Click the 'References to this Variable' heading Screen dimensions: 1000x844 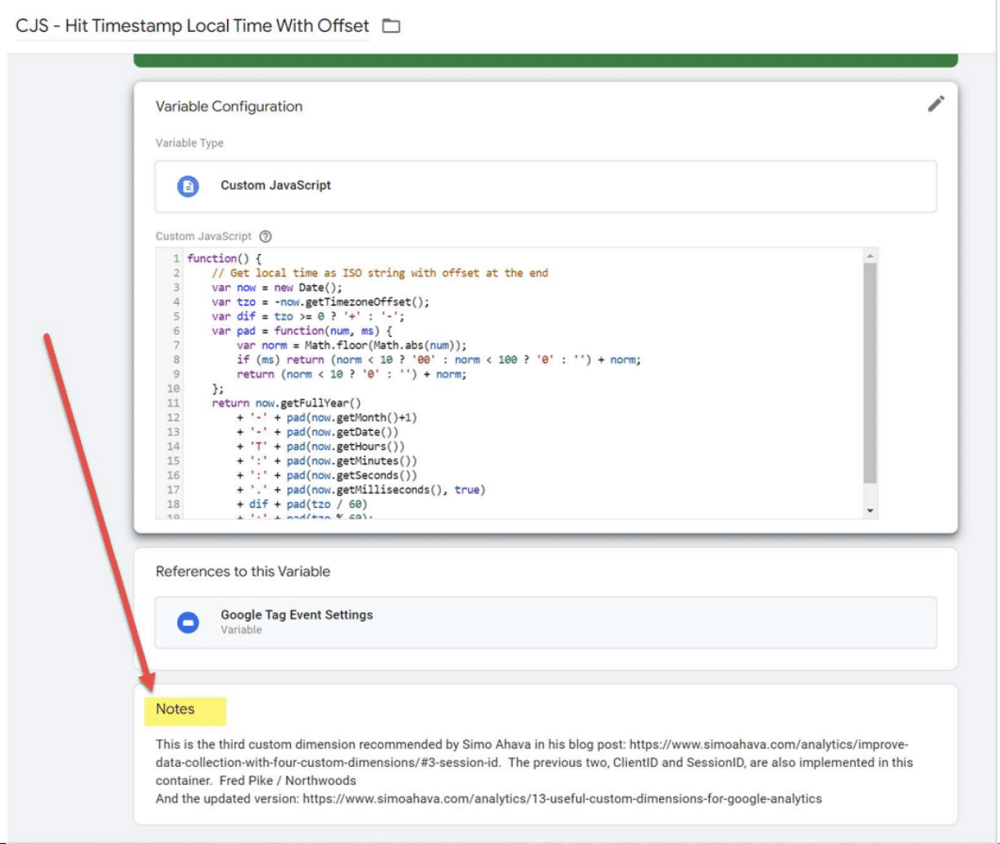(242, 572)
